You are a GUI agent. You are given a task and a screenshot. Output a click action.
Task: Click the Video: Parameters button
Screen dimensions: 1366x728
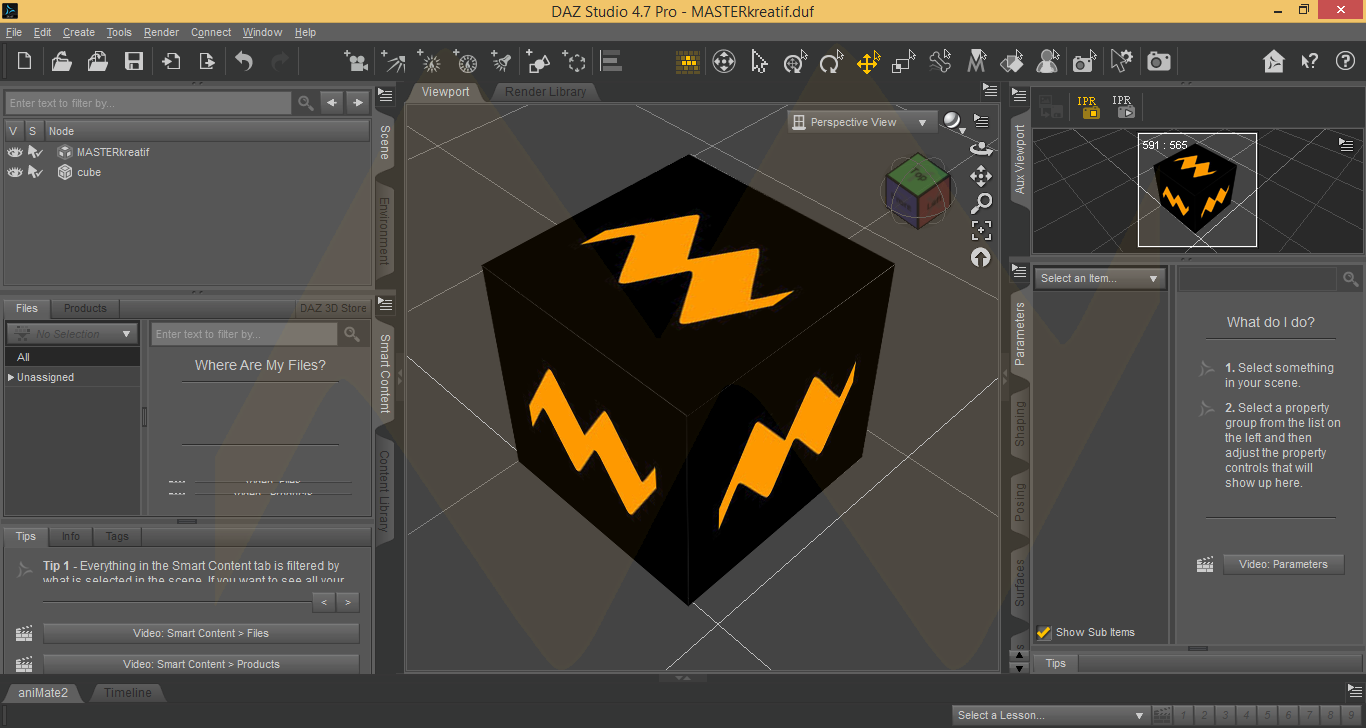(1283, 564)
